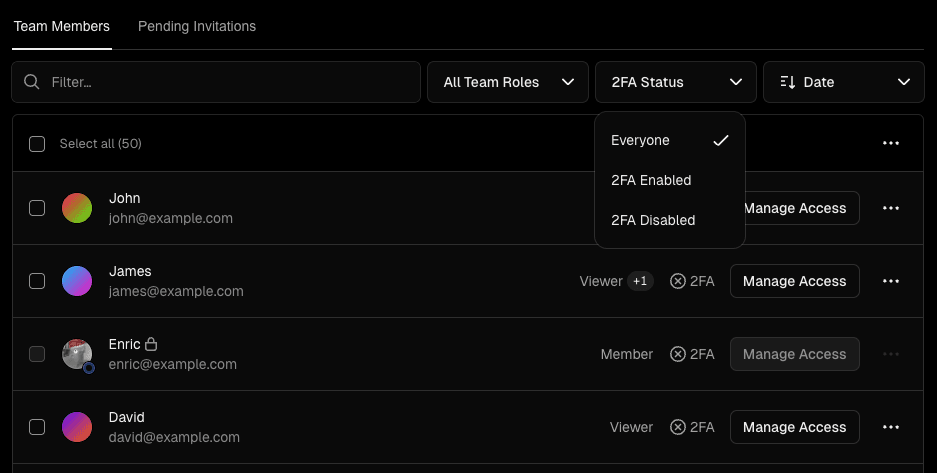This screenshot has height=473, width=937.
Task: Click the bulk actions ellipsis beside Select all
Action: click(891, 143)
